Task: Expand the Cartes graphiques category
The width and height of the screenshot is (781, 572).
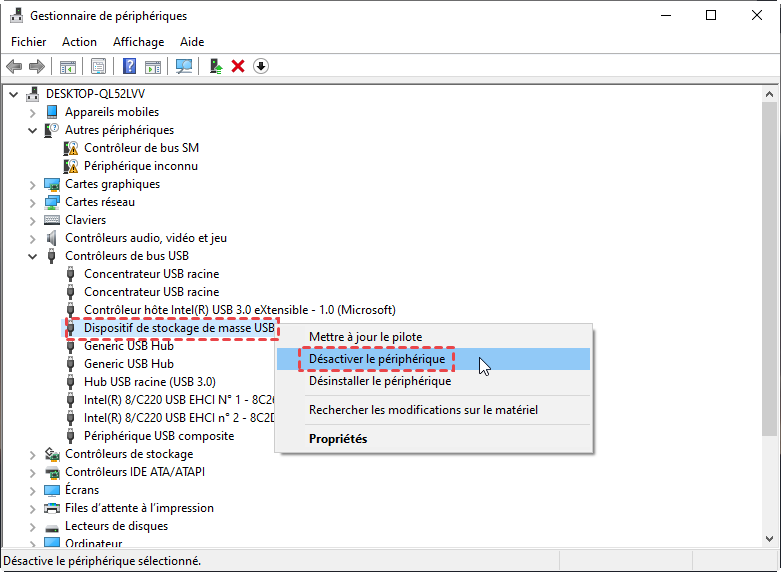Action: click(33, 185)
